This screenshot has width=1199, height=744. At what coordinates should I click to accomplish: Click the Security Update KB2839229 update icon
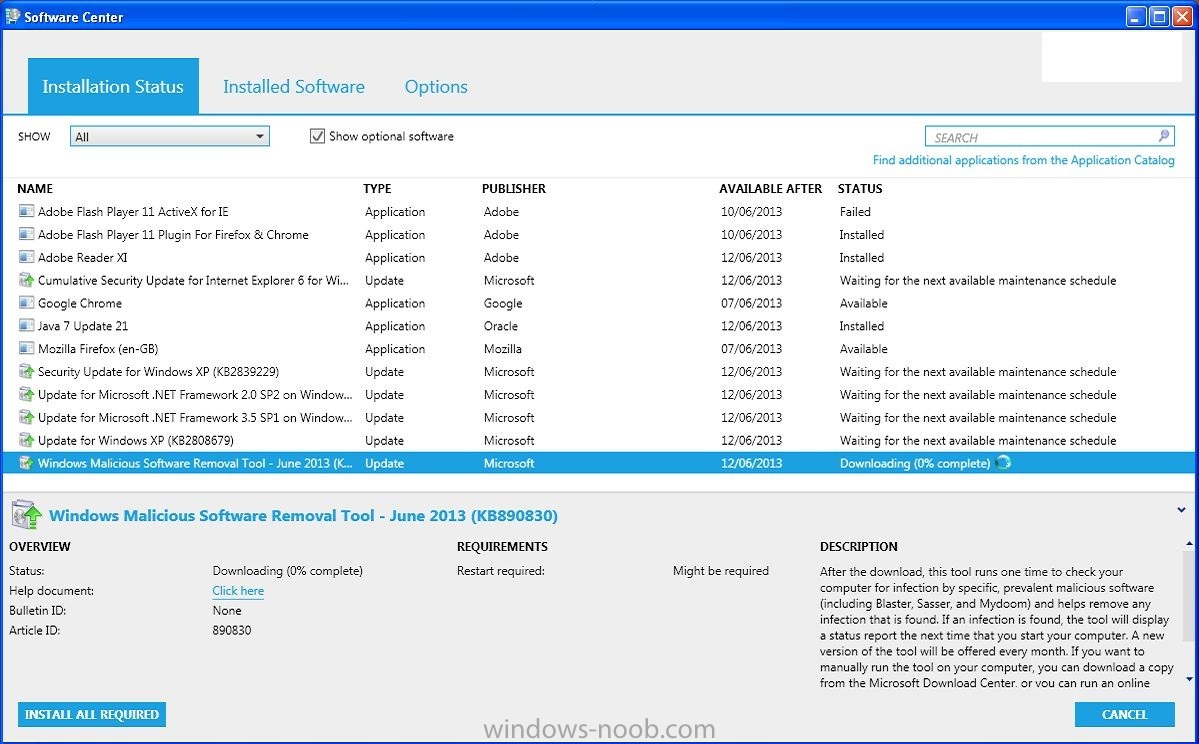pos(26,372)
